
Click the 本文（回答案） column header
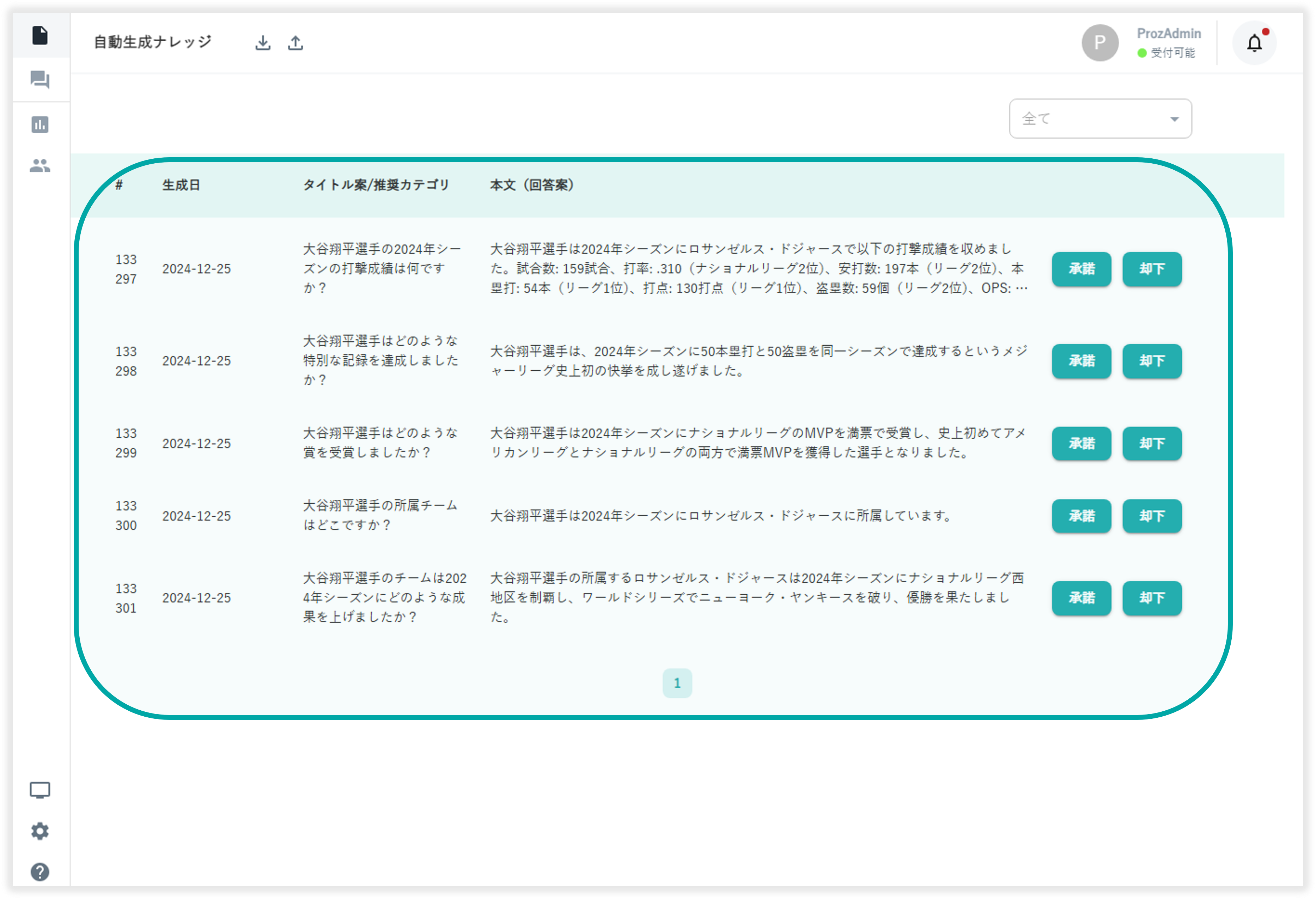tap(532, 185)
